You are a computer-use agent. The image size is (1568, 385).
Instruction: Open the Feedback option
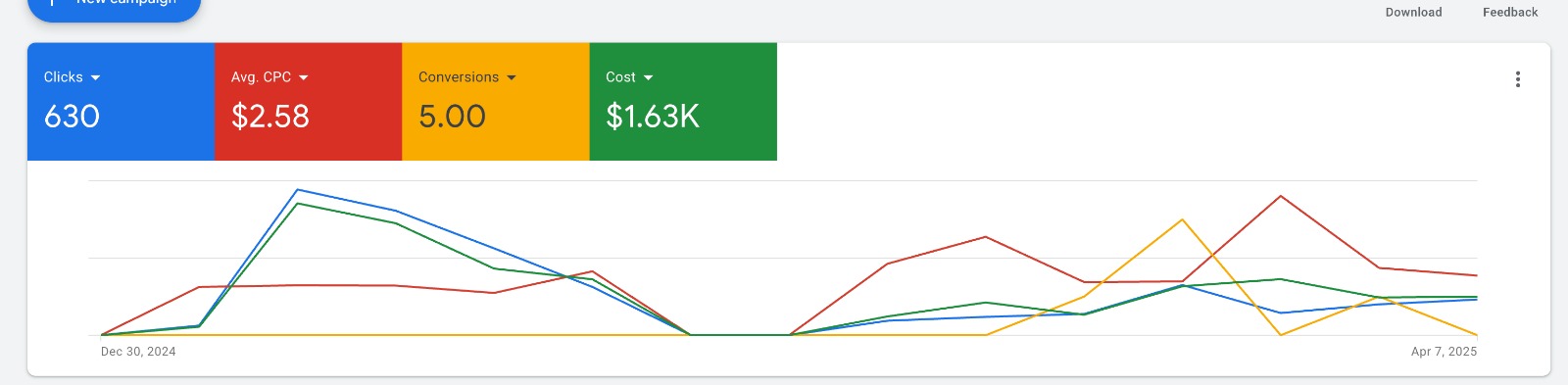tap(1510, 12)
